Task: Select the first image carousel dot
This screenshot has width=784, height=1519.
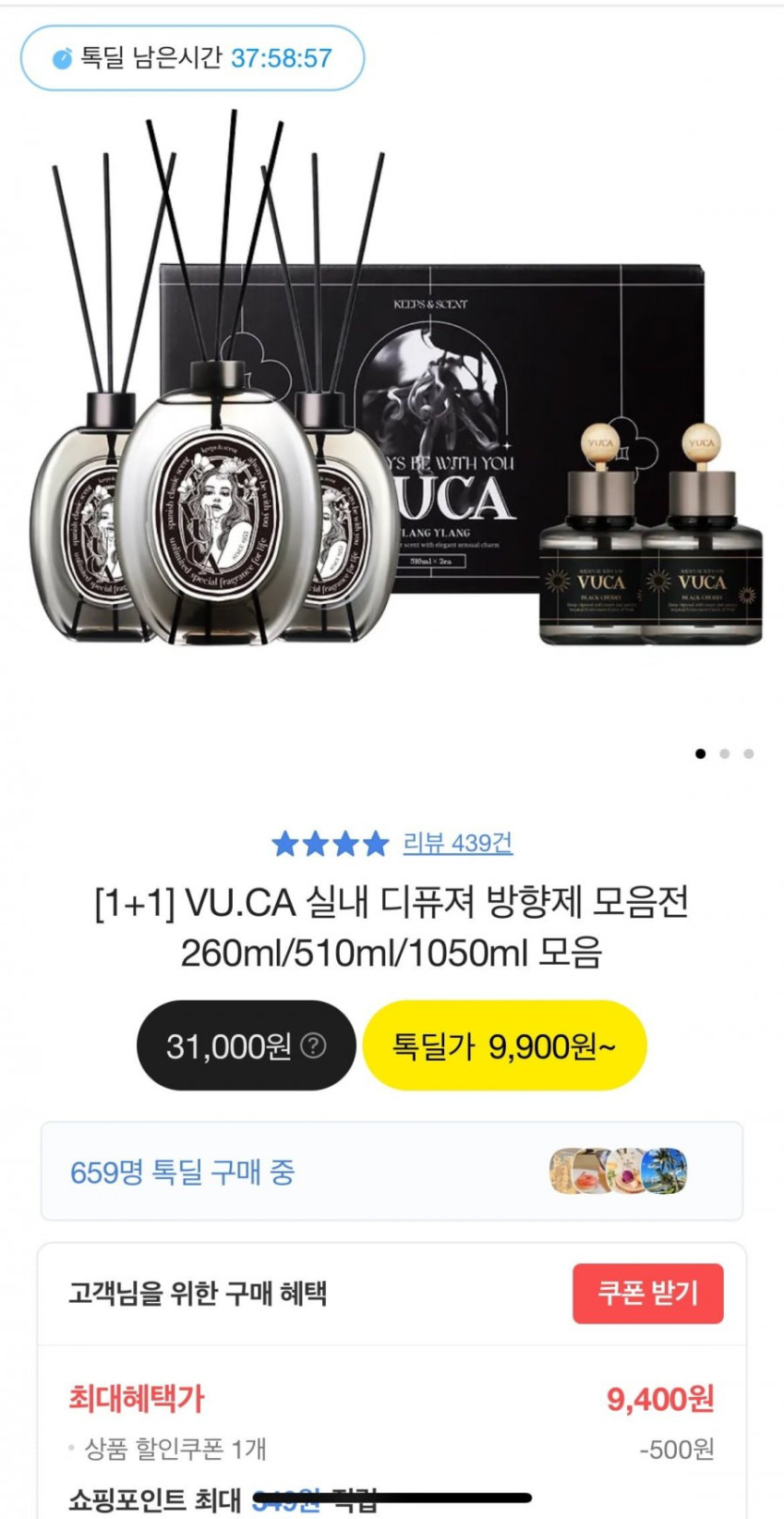Action: [x=700, y=753]
